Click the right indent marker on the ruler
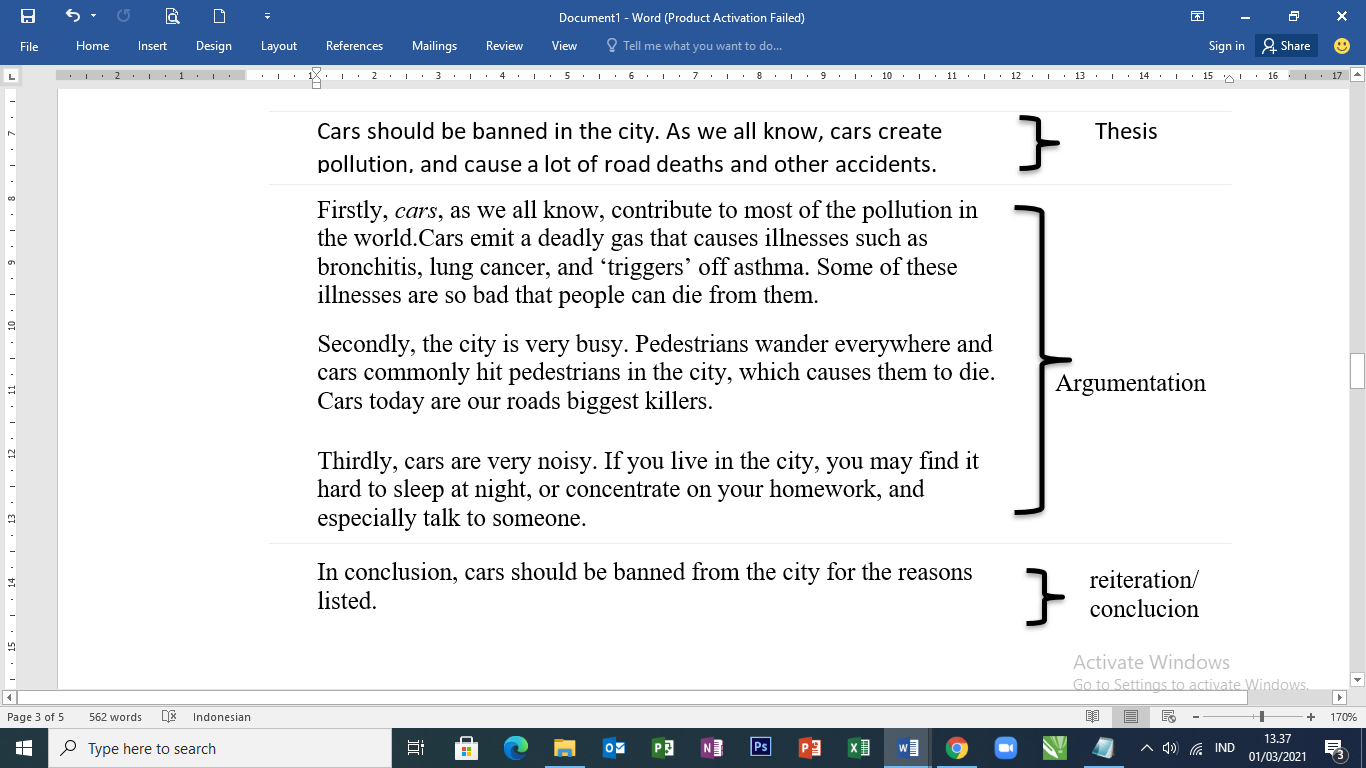Viewport: 1366px width, 768px height. (1229, 79)
